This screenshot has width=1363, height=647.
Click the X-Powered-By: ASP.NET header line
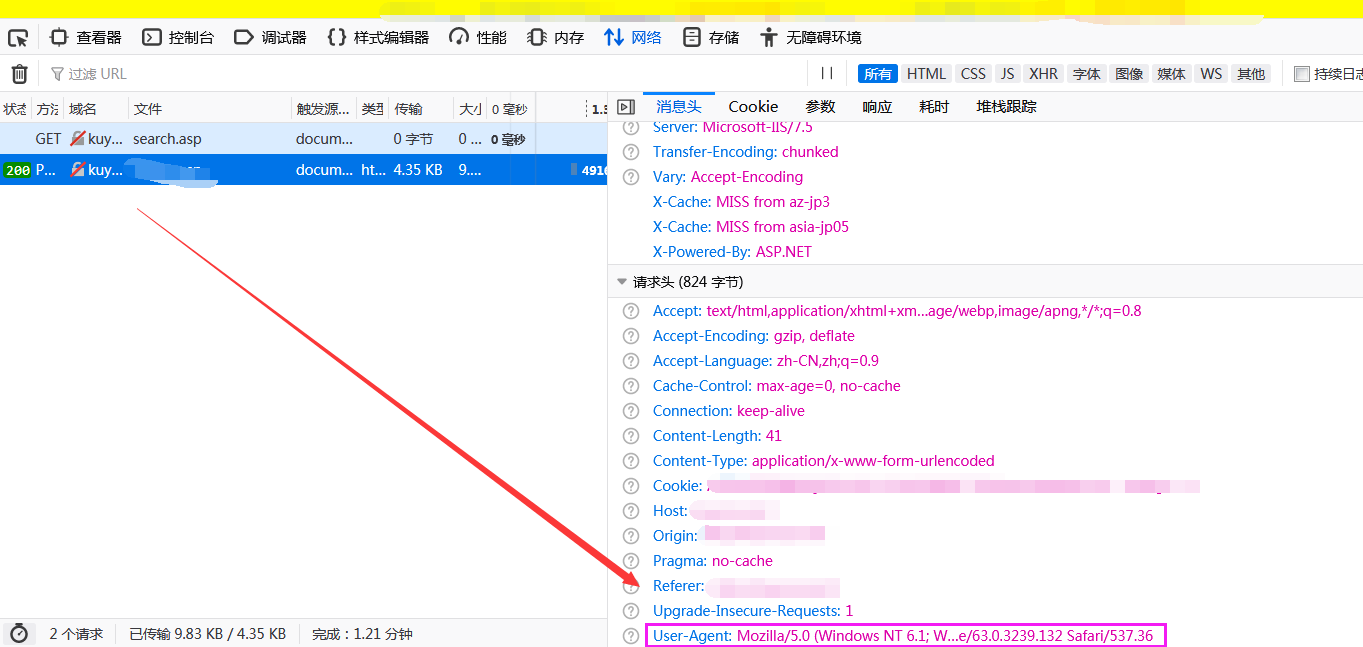click(732, 252)
